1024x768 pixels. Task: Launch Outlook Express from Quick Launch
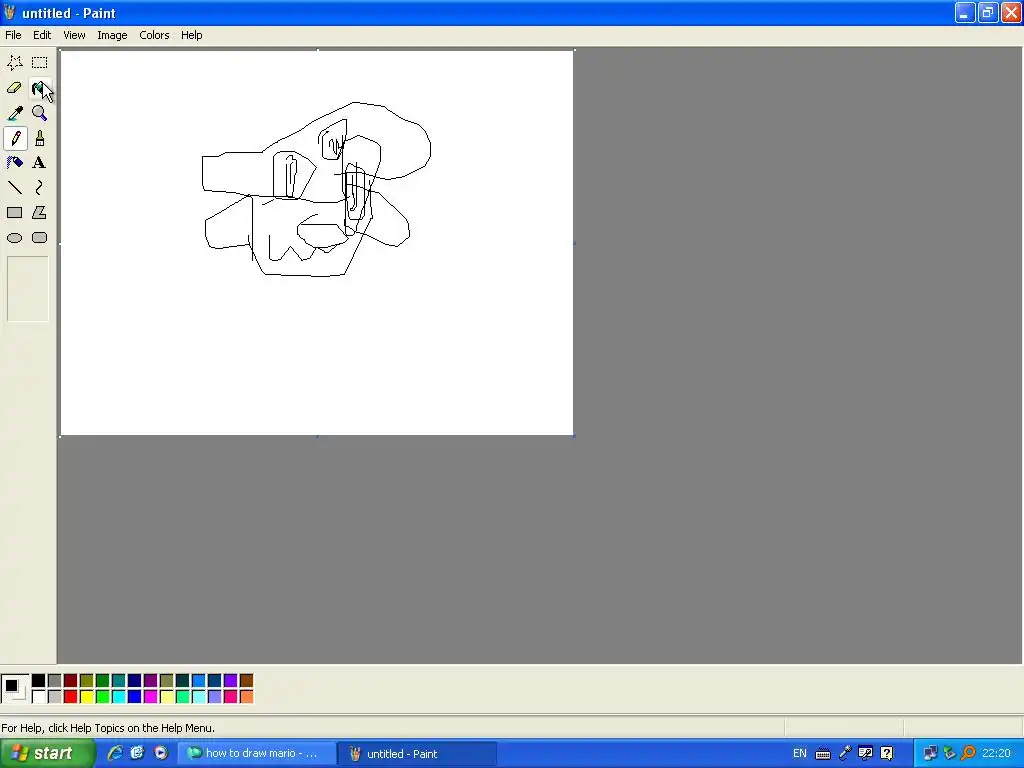tap(137, 753)
